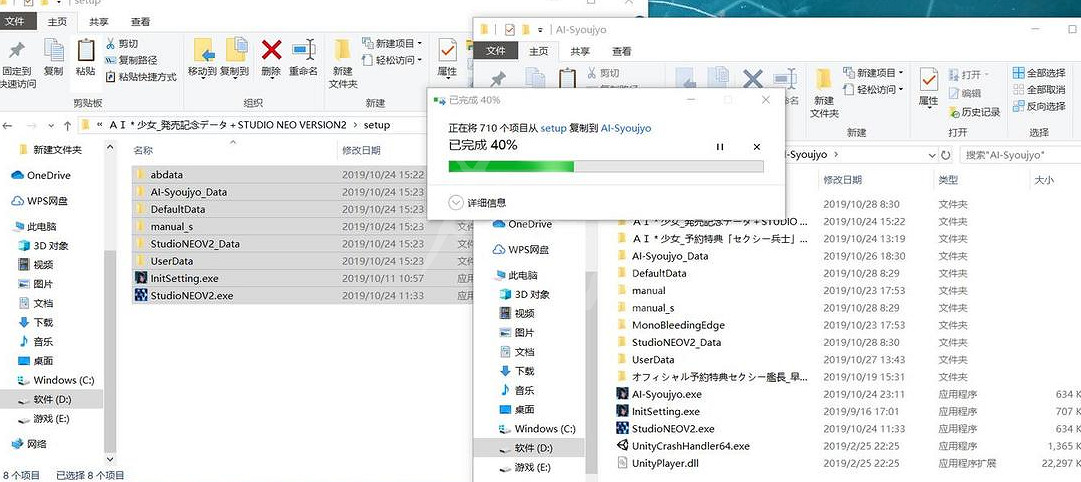Click the AI-Syoujyo.exe application icon
Screen dimensions: 1081x482
(623, 394)
